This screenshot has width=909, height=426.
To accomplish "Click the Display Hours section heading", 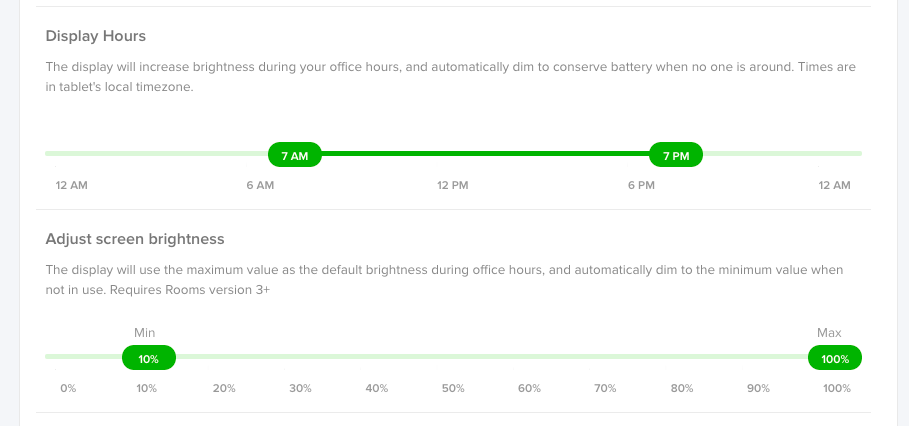I will pyautogui.click(x=96, y=36).
